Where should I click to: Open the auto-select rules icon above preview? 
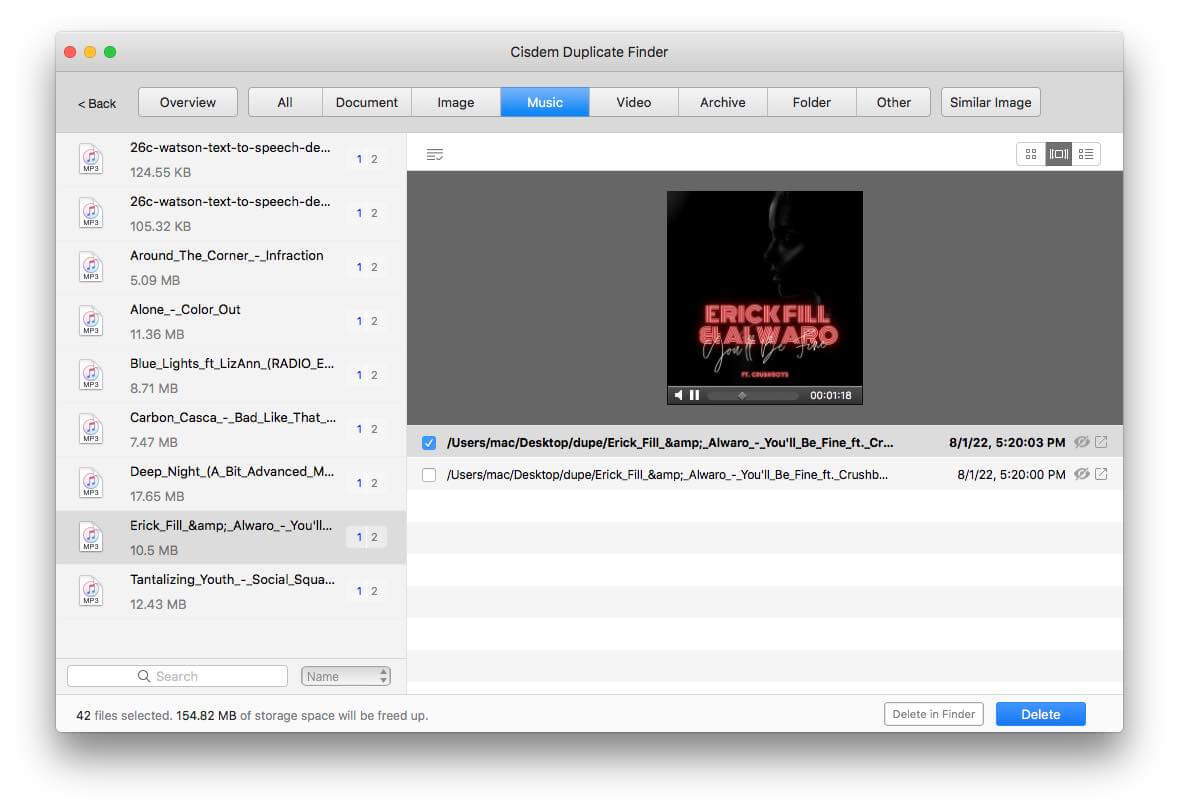(x=435, y=155)
